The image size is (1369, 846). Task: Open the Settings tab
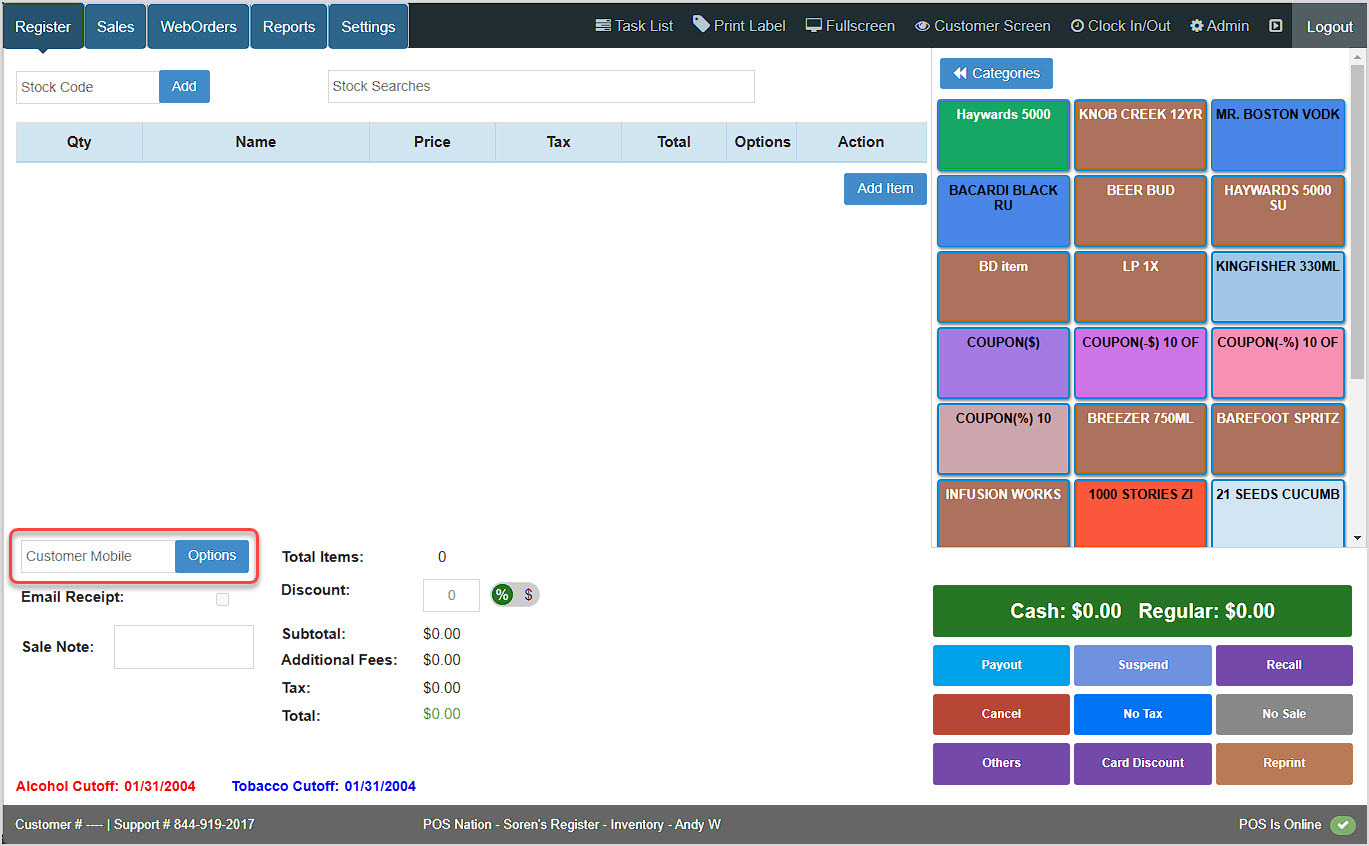point(367,25)
